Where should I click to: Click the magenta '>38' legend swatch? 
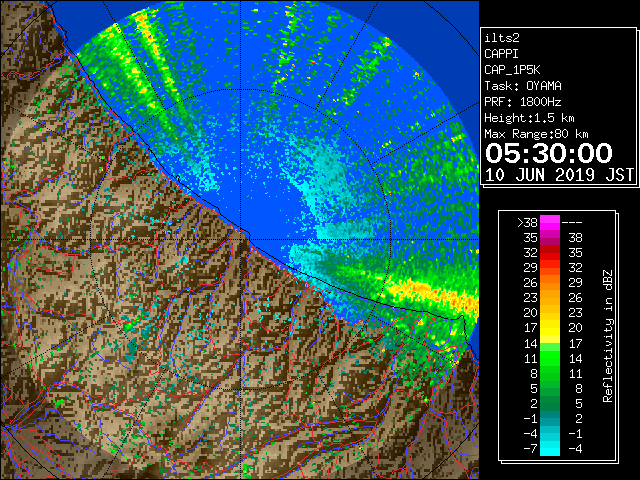550,222
